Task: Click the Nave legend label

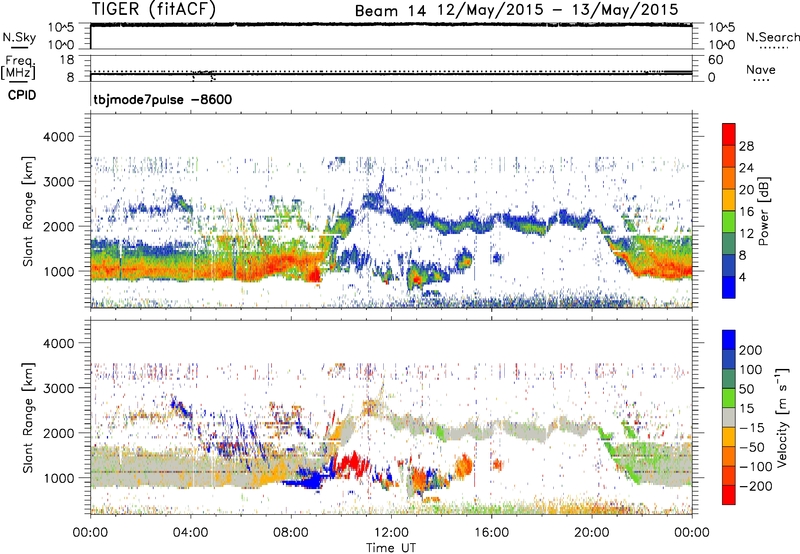Action: click(x=761, y=69)
